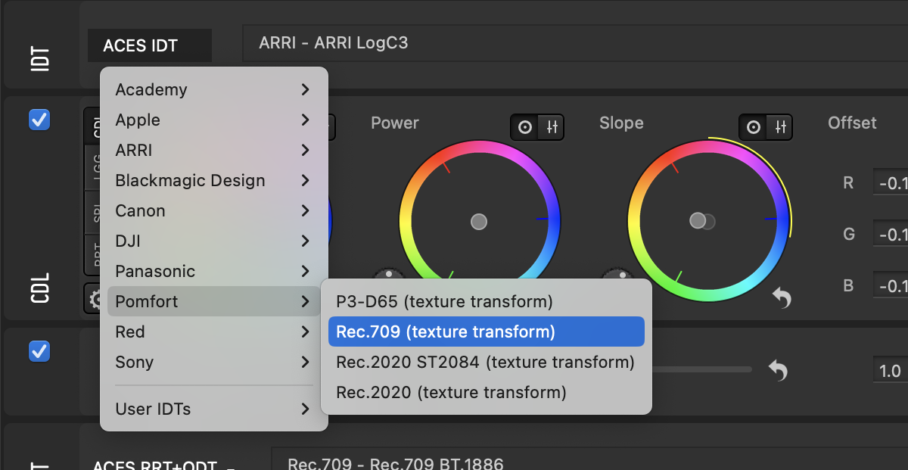Switch Power to sliders mode
This screenshot has height=470, width=908.
coord(551,127)
